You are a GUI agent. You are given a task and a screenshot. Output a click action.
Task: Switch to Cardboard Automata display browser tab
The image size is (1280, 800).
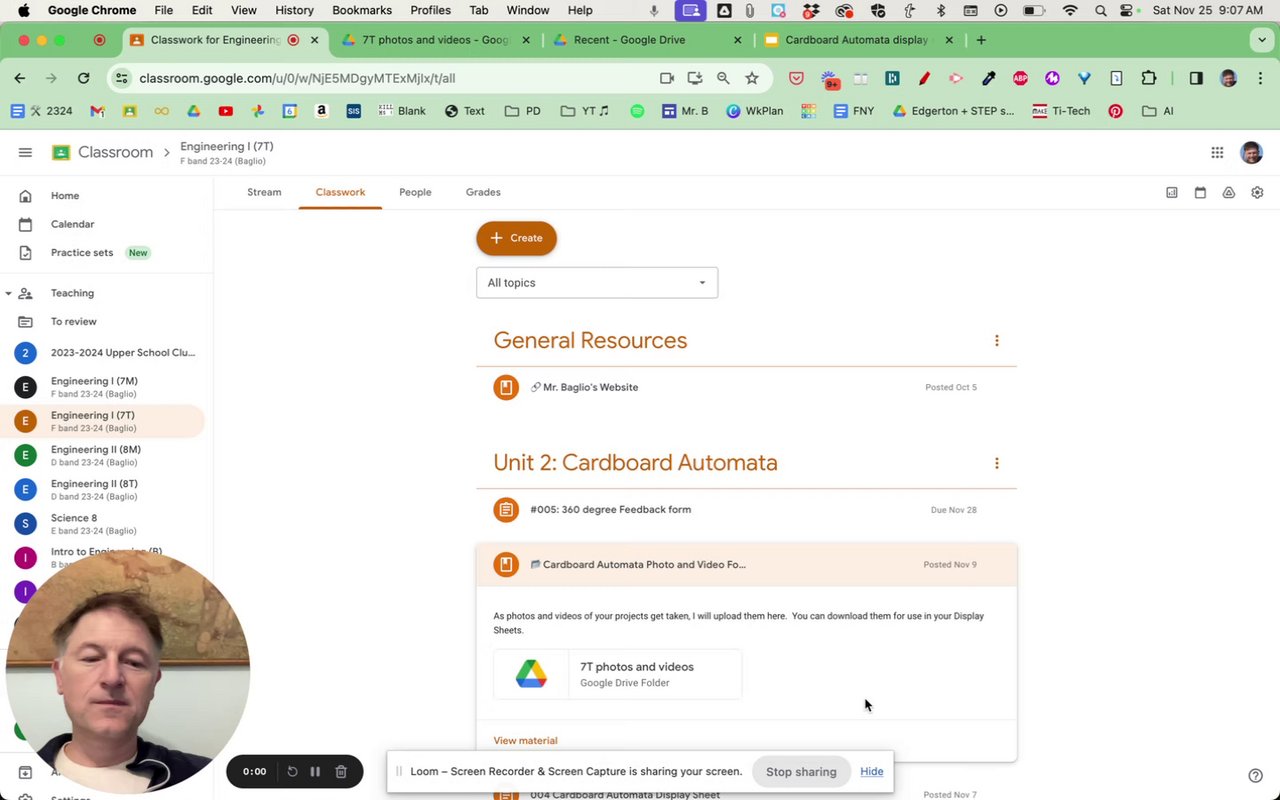tap(856, 40)
